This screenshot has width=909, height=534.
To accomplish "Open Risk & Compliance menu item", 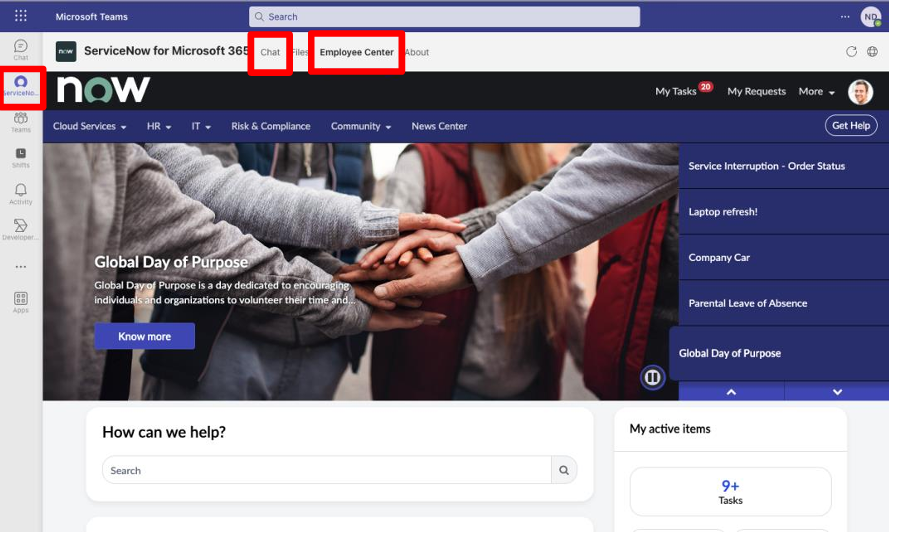I will 271,126.
